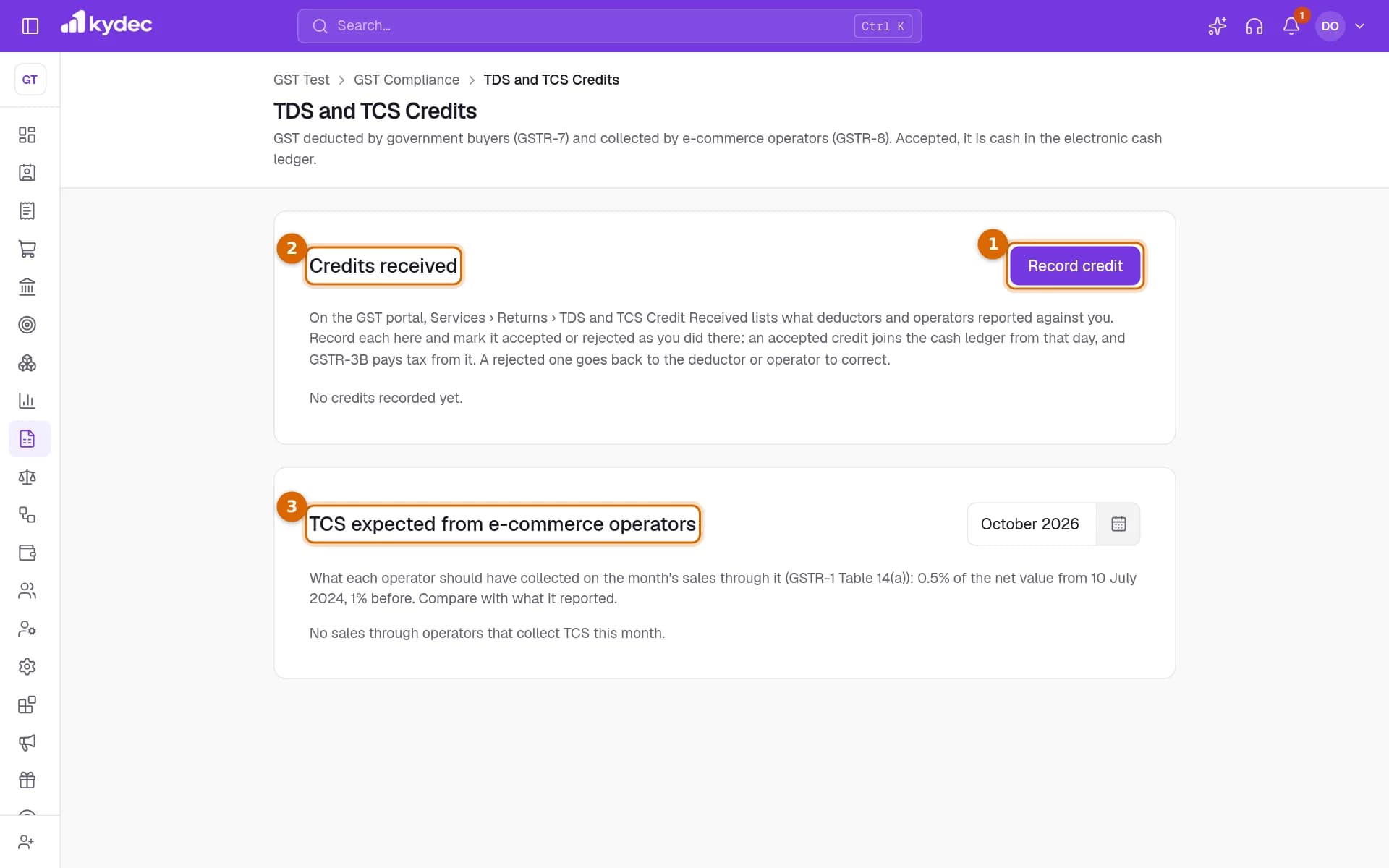Click the October 2026 month field
1389x868 pixels.
click(1031, 524)
